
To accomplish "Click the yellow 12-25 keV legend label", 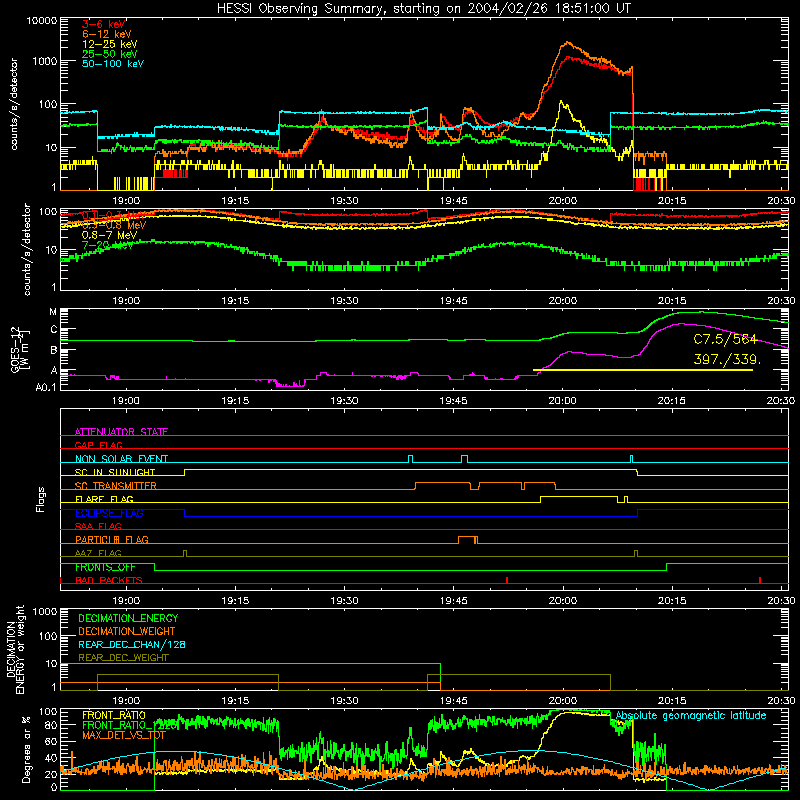I will tap(110, 44).
